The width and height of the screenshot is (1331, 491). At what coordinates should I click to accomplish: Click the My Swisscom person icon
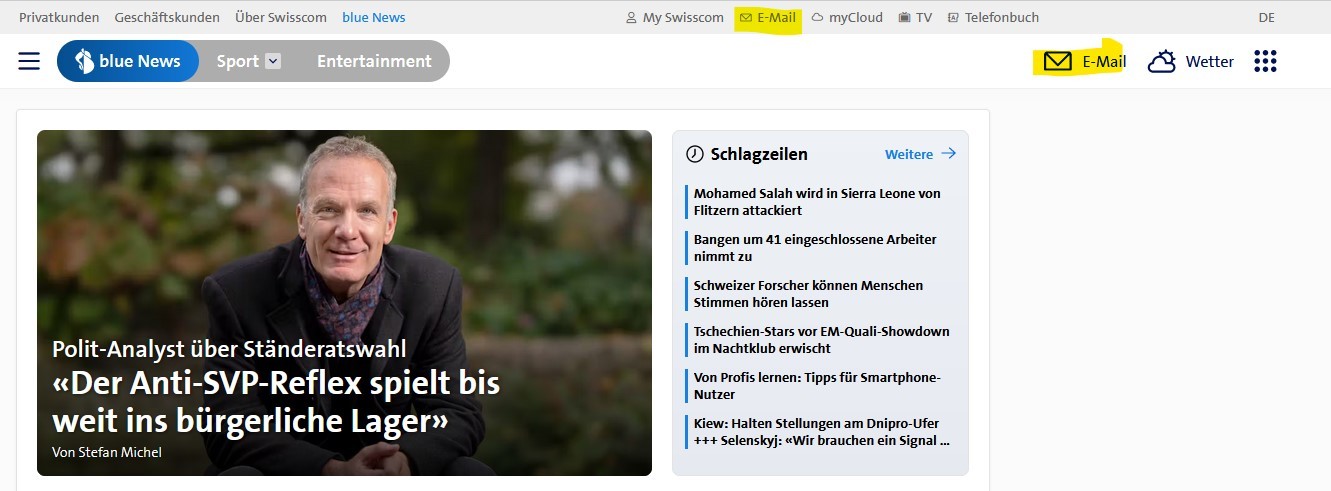(631, 18)
